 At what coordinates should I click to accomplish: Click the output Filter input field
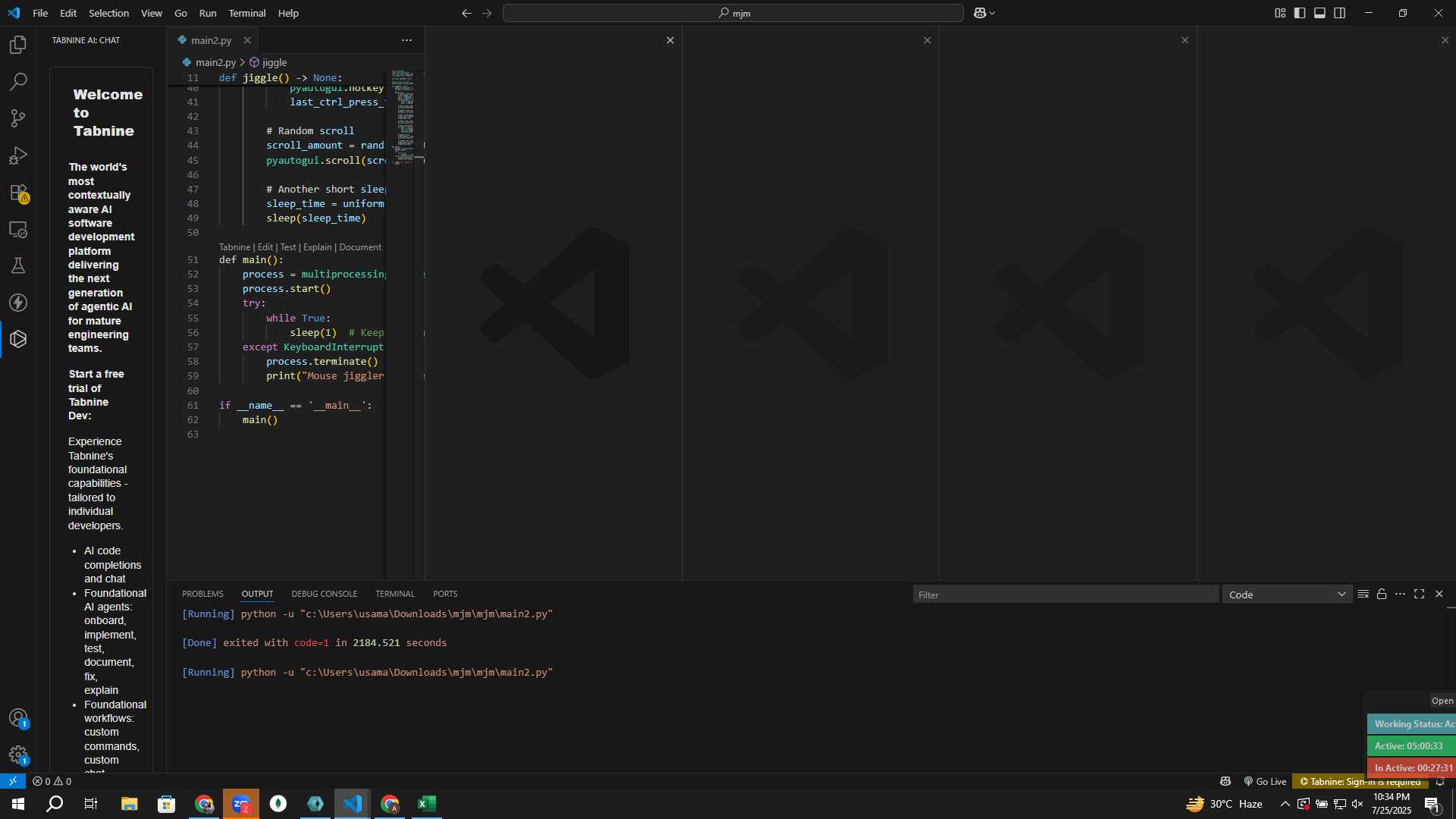tap(1065, 595)
